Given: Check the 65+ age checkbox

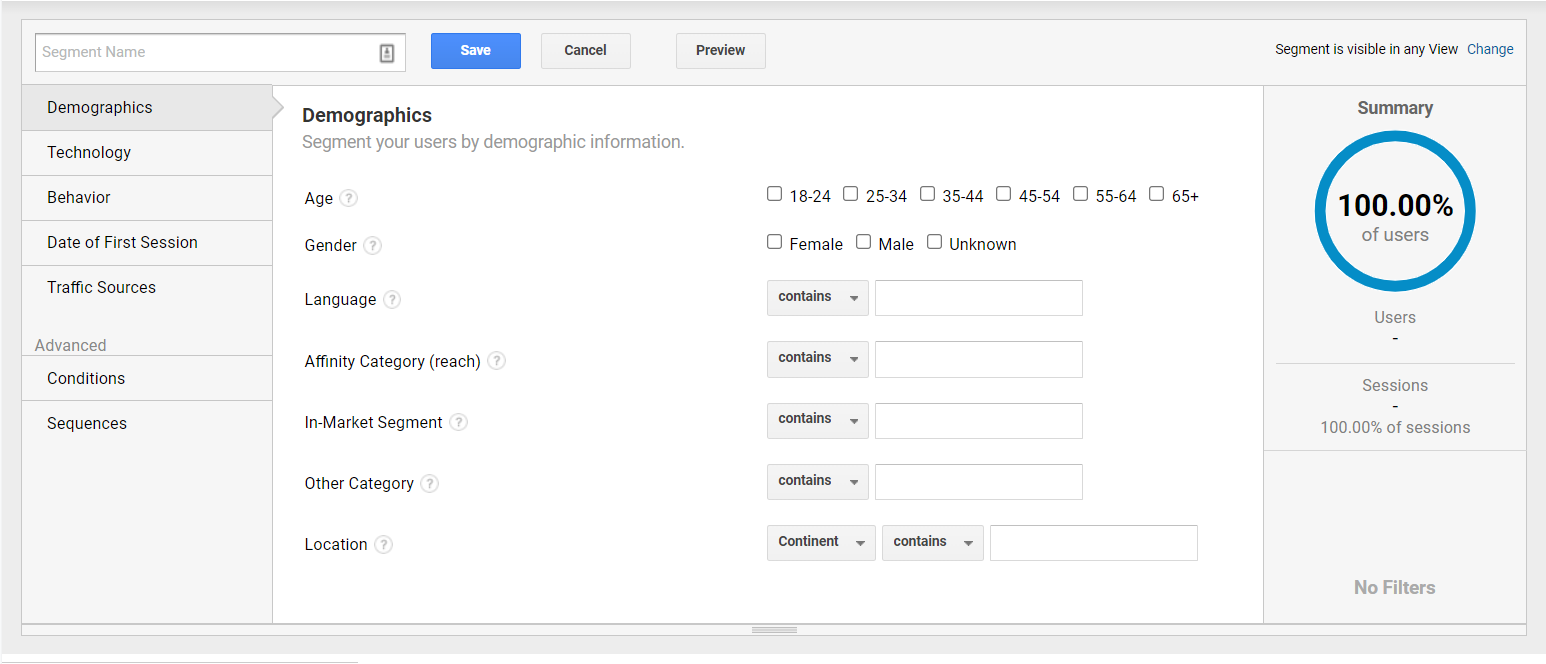Looking at the screenshot, I should point(1156,193).
